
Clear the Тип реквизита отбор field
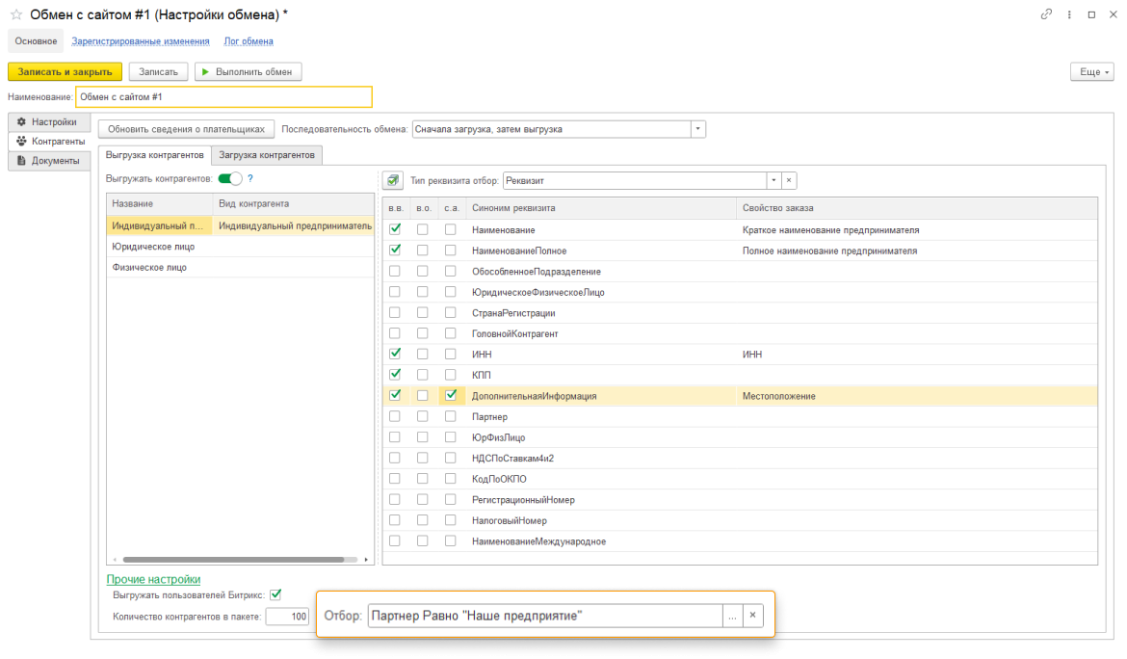788,180
